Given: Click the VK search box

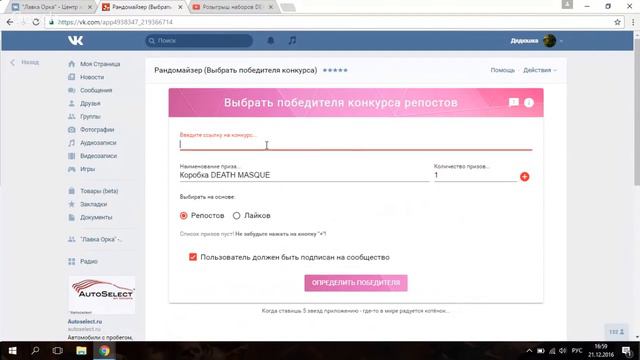Looking at the screenshot, I should coord(199,40).
